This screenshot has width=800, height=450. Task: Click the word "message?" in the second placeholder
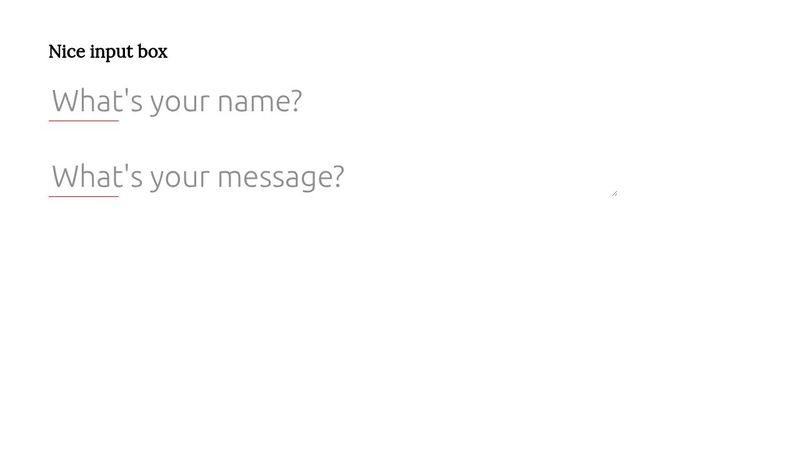[281, 178]
